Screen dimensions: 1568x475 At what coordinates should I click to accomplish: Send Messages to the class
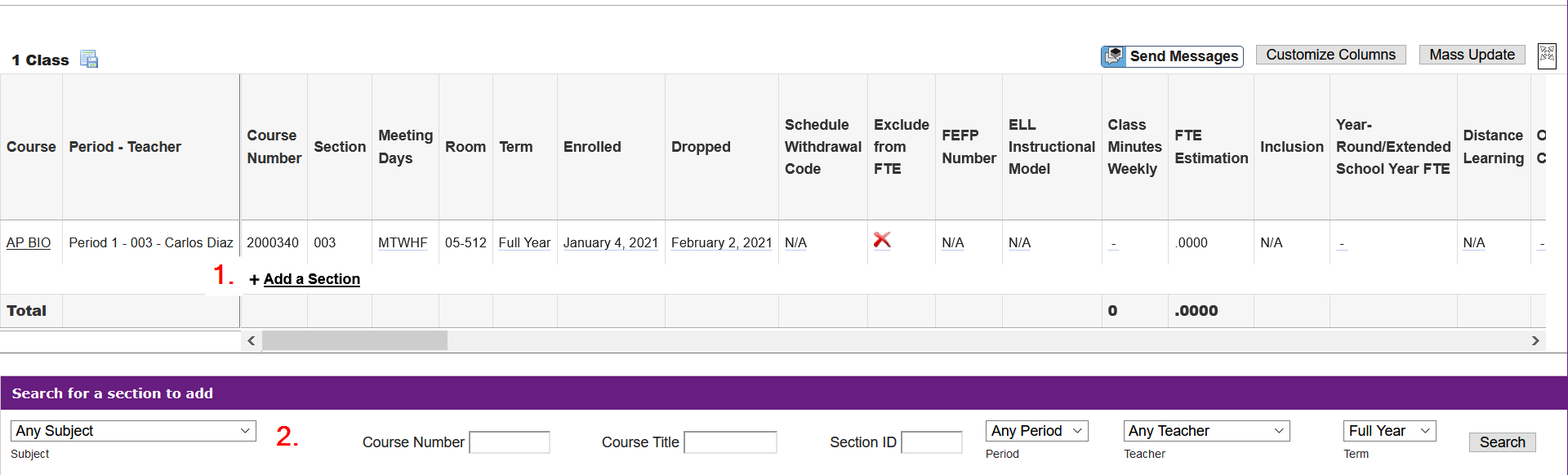(1172, 56)
